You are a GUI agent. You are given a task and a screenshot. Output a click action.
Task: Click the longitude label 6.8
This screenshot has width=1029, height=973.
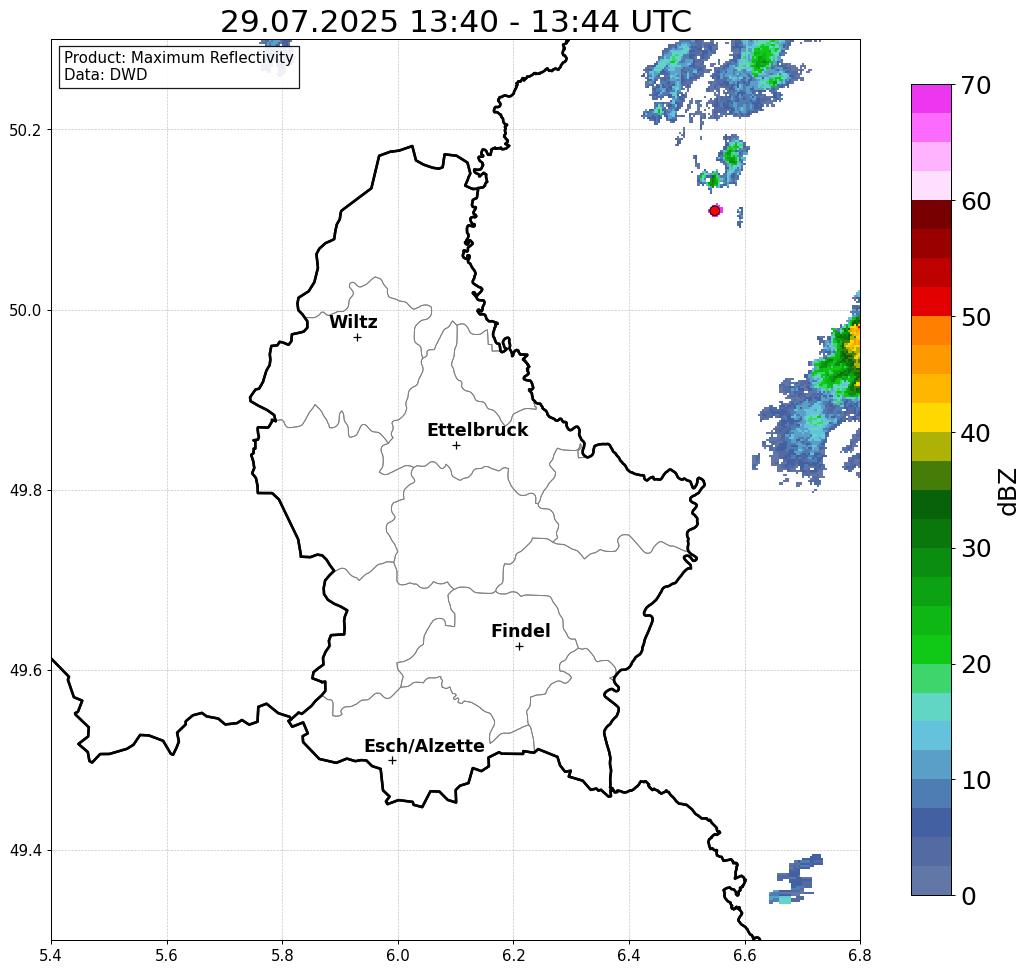[860, 955]
